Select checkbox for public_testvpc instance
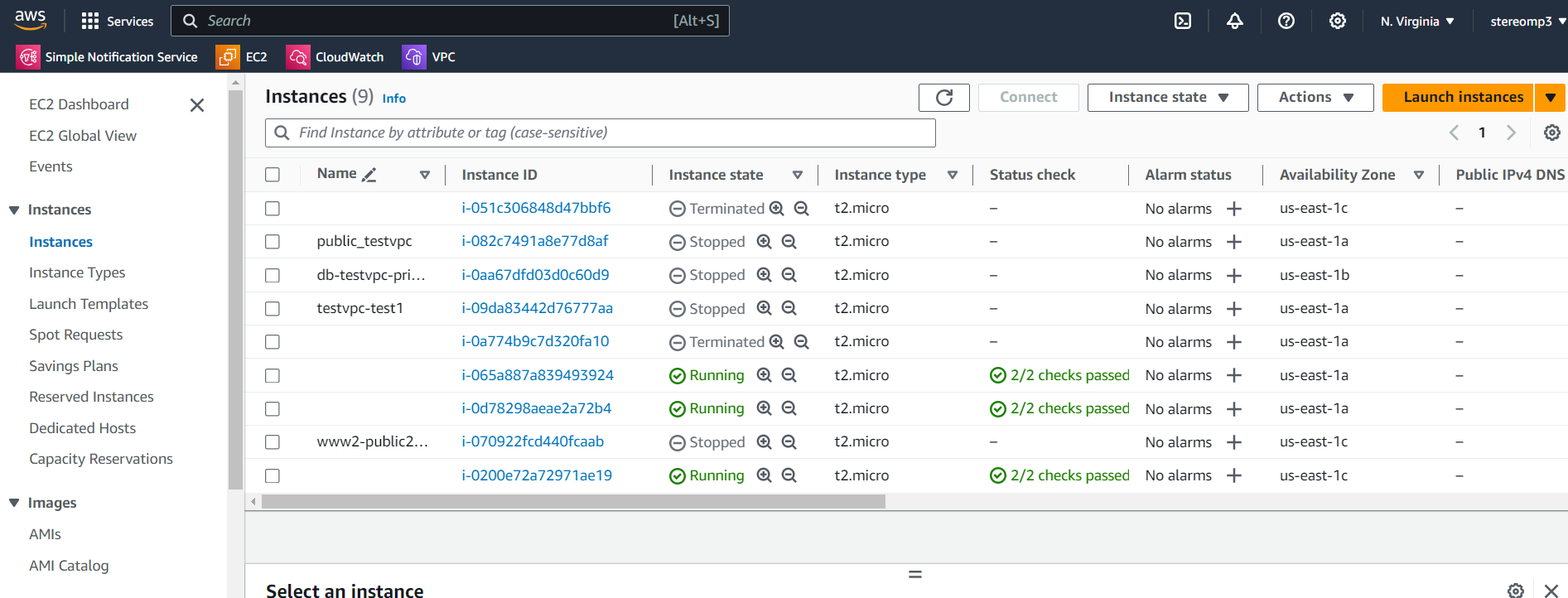 [273, 242]
